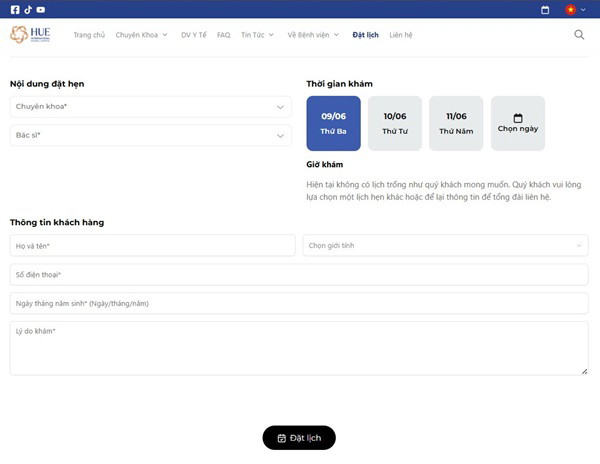The width and height of the screenshot is (600, 464).
Task: Open the Tin Tức menu
Action: click(253, 35)
